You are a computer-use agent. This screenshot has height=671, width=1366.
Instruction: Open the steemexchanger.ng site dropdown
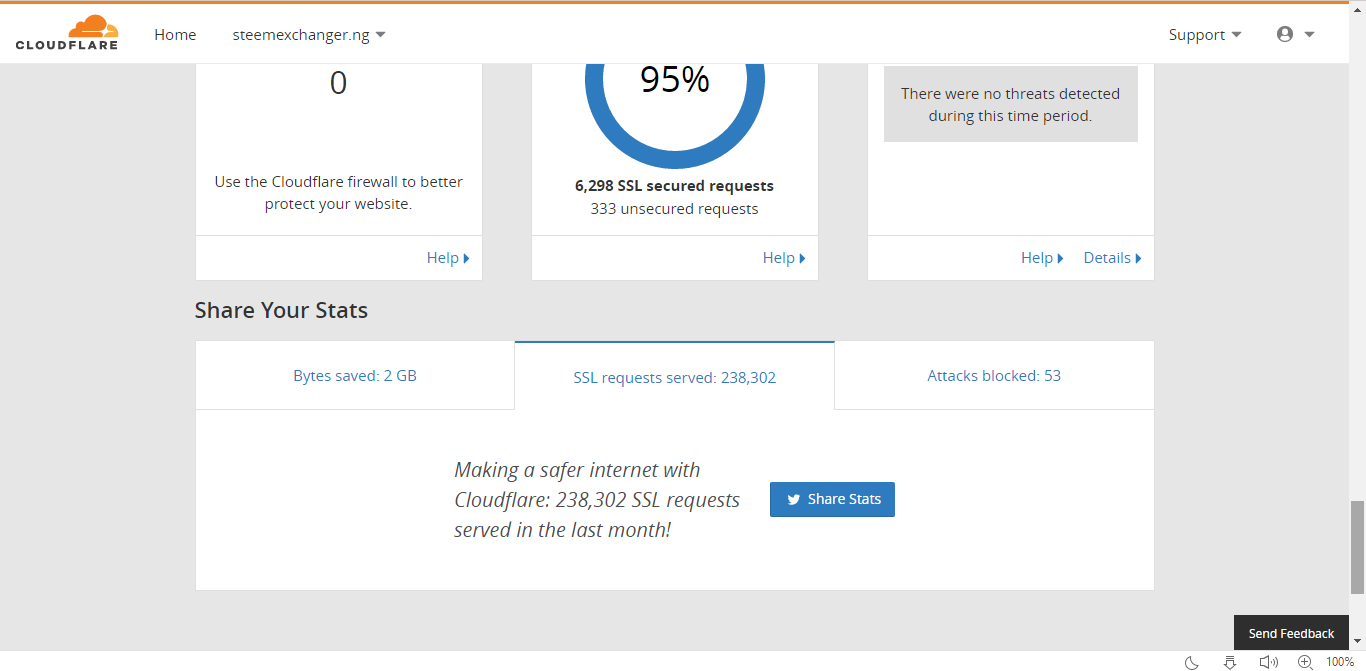309,35
